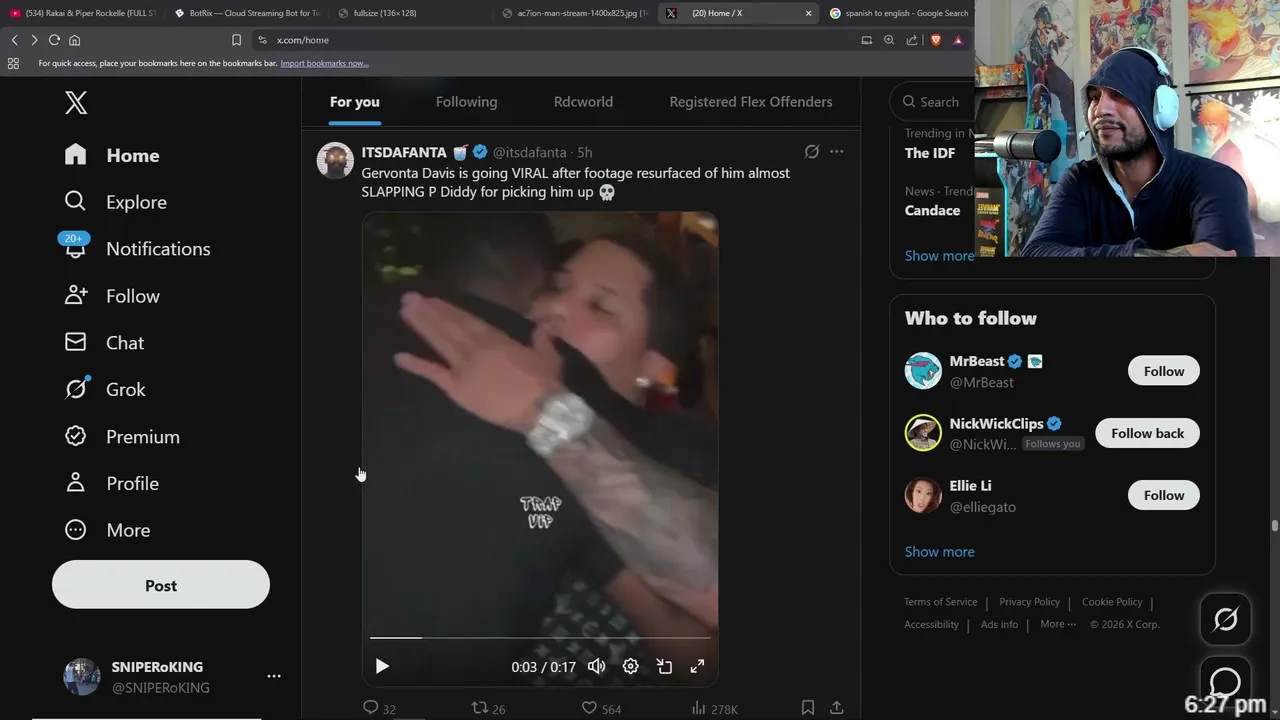Open SNIPERoKING account options menu
This screenshot has height=720, width=1280.
pyautogui.click(x=274, y=677)
